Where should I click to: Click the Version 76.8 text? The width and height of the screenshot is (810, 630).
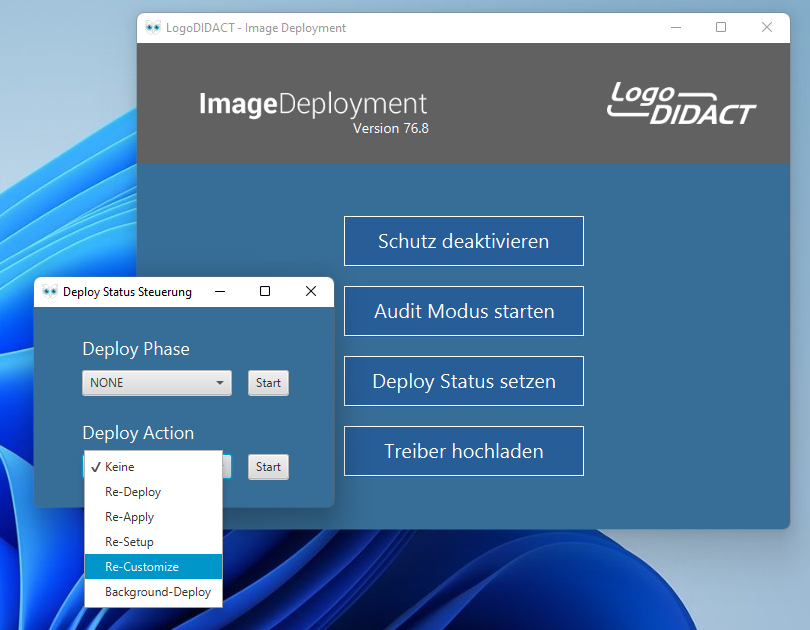[391, 128]
